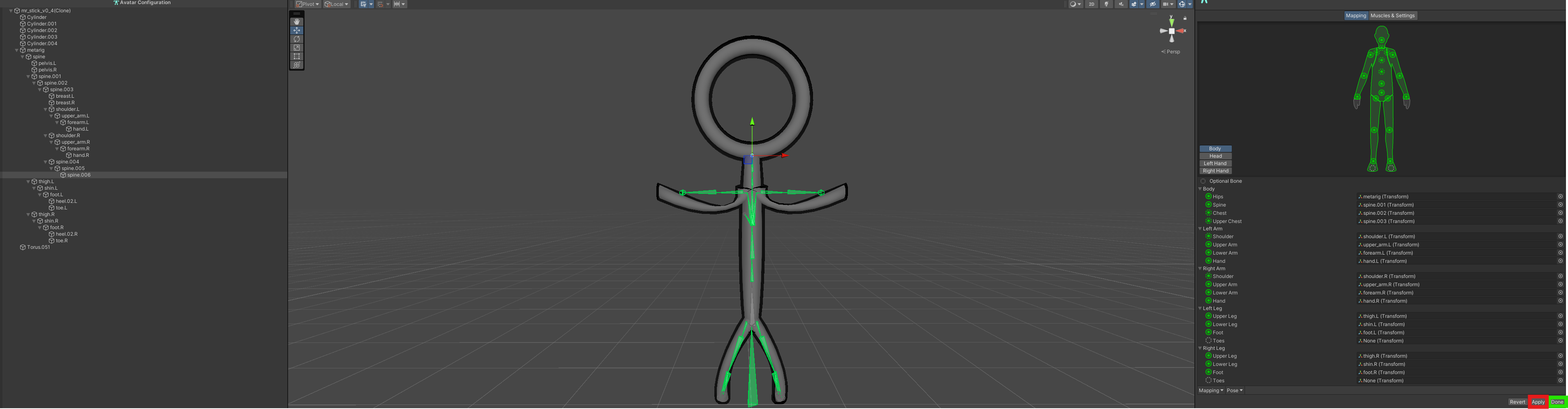Click object picker for Hips bone field
Image resolution: width=1568 pixels, height=409 pixels.
coord(1560,197)
